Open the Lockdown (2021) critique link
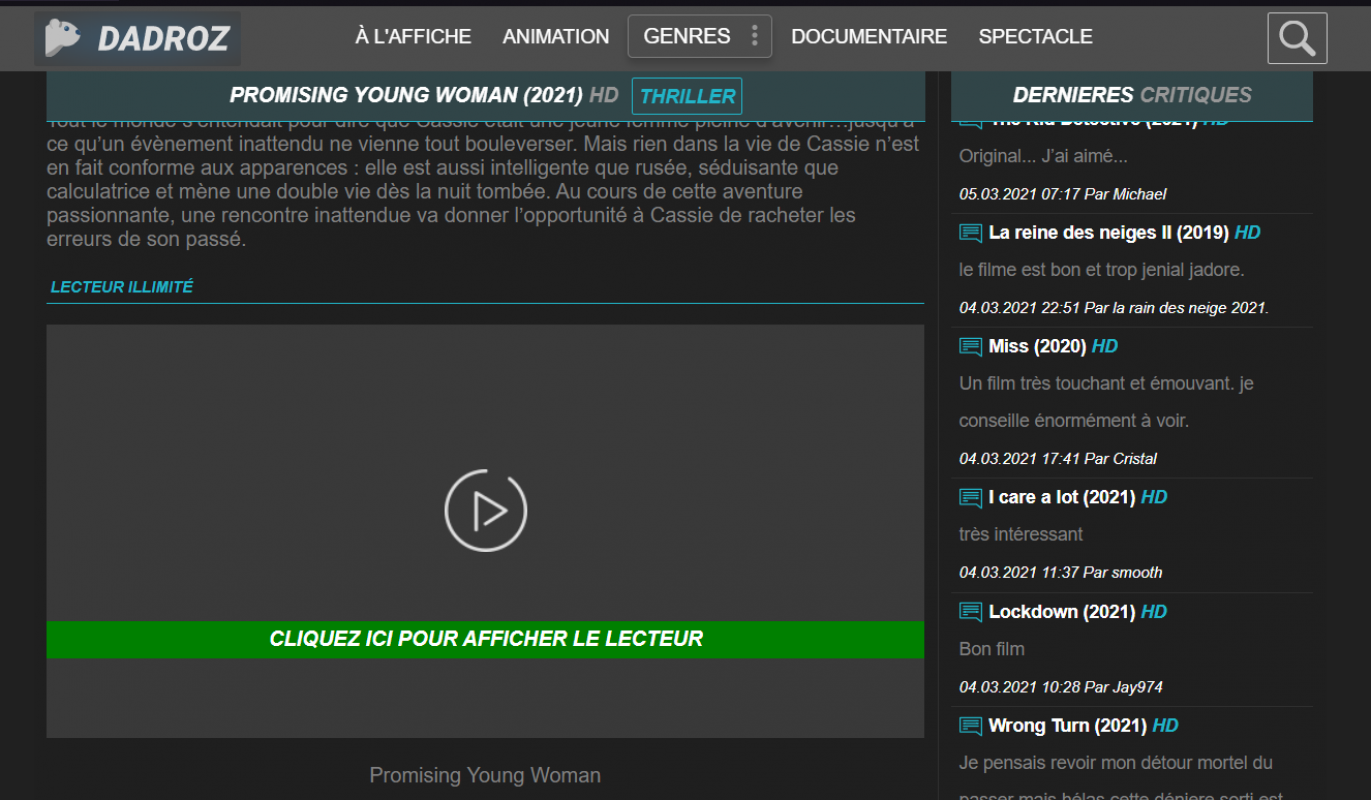The height and width of the screenshot is (800, 1371). [1062, 611]
